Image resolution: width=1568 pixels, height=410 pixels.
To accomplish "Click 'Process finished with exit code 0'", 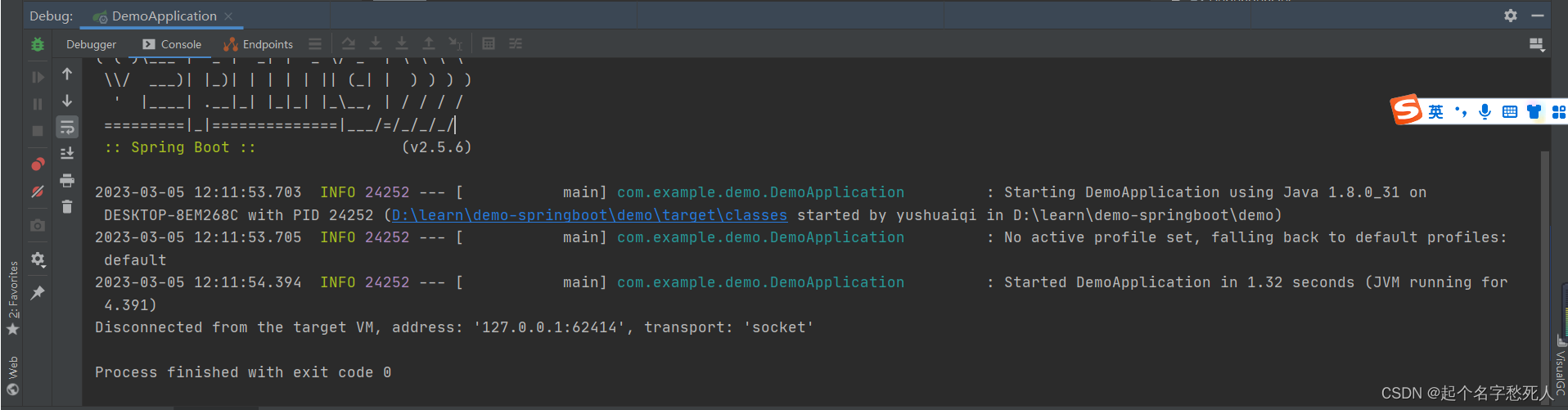I will 243,372.
